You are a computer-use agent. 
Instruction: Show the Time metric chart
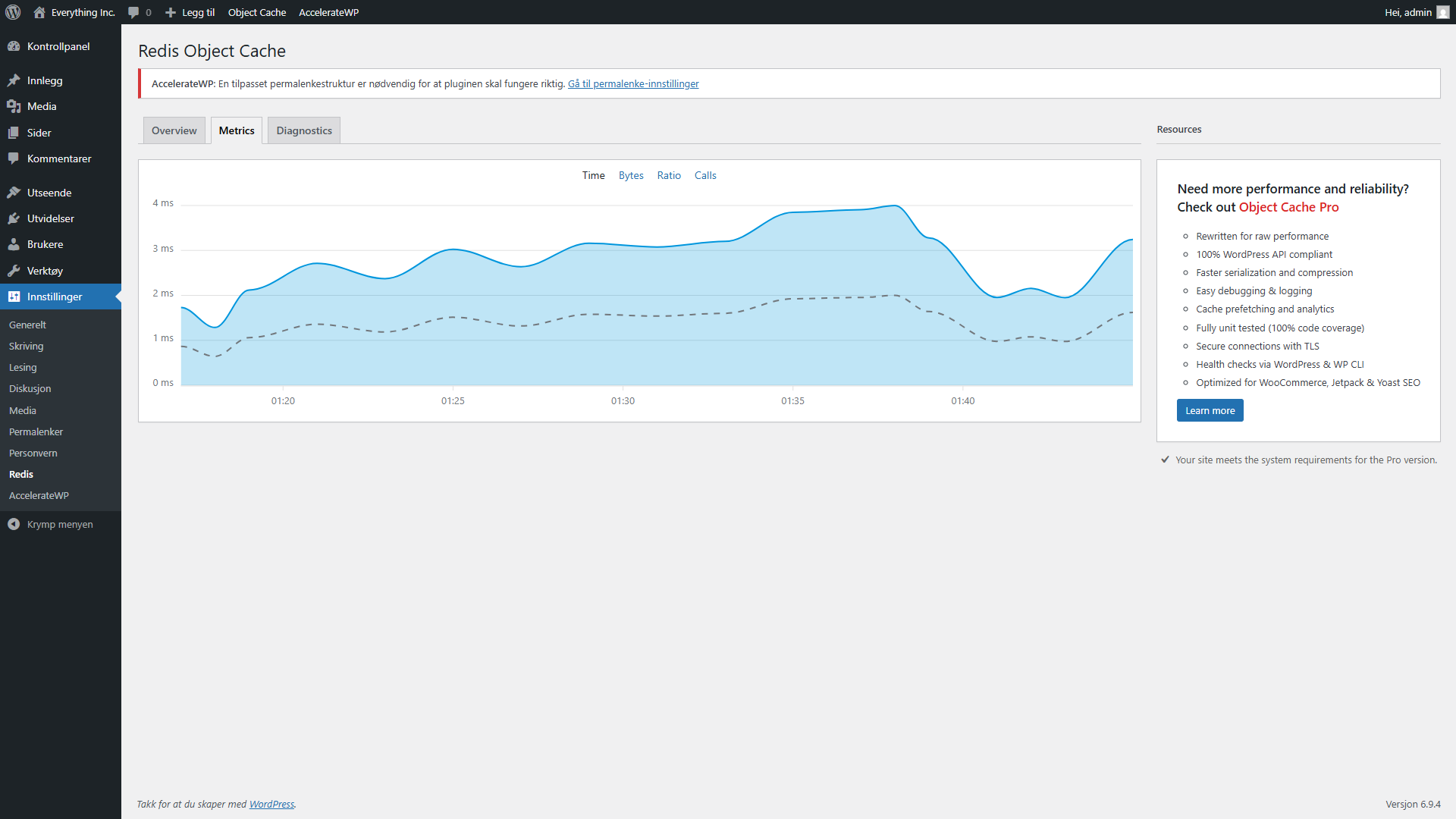[x=594, y=175]
